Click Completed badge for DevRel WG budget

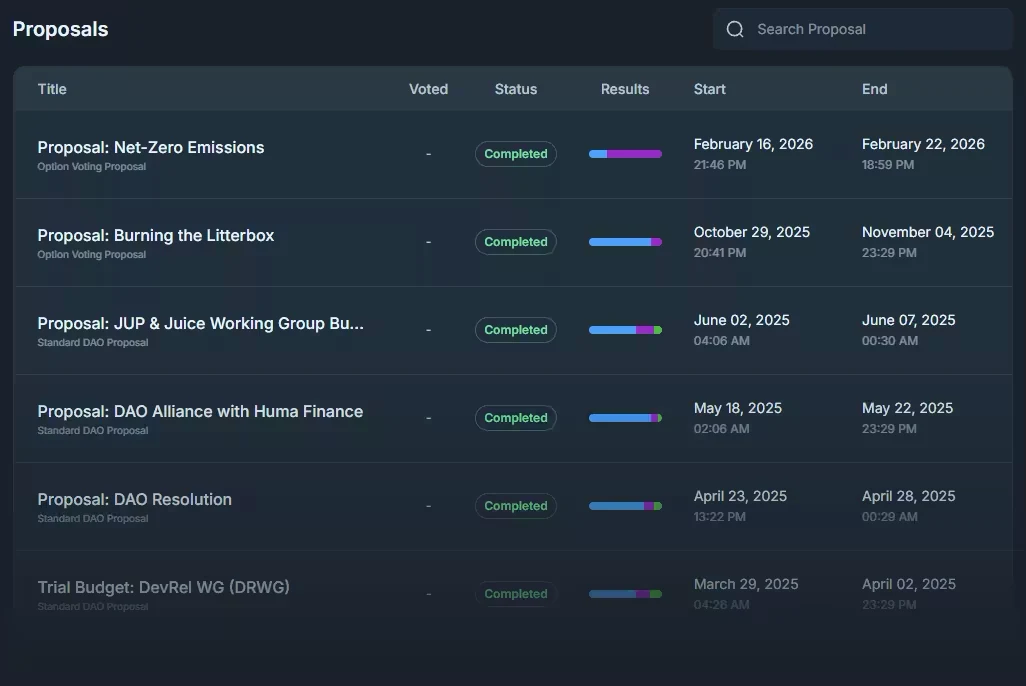[516, 594]
